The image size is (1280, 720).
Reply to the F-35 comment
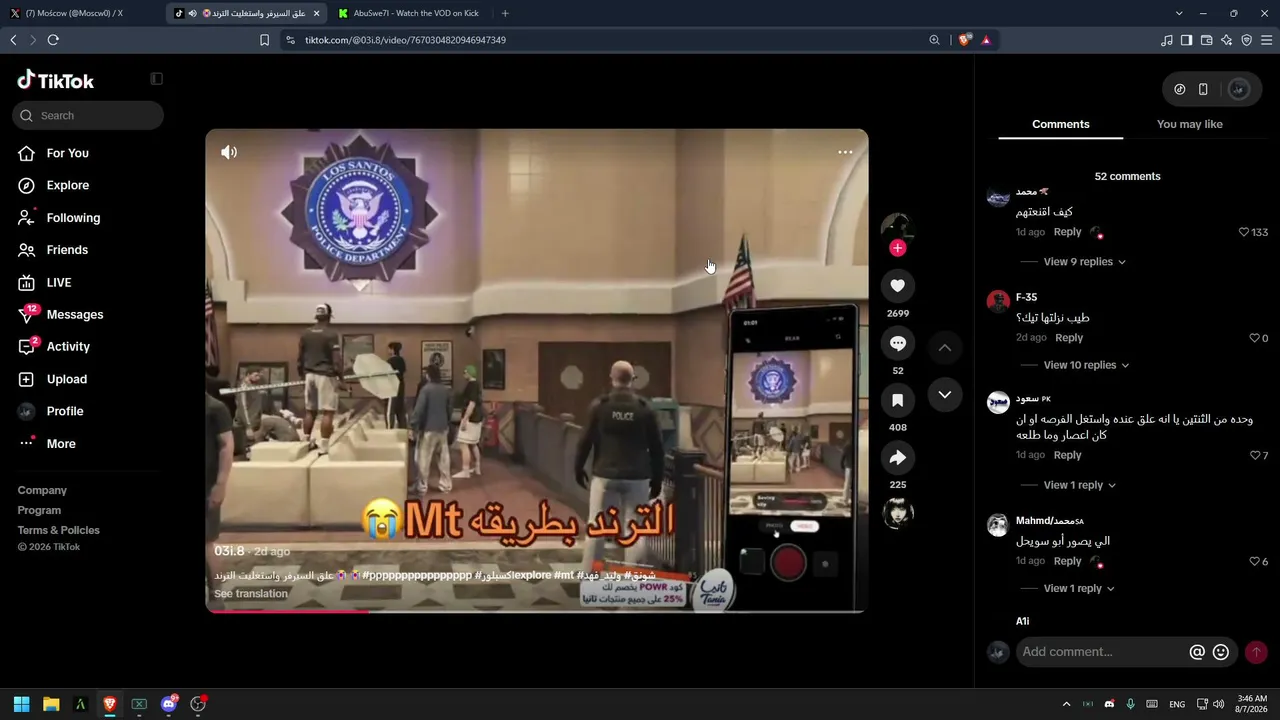click(1069, 338)
